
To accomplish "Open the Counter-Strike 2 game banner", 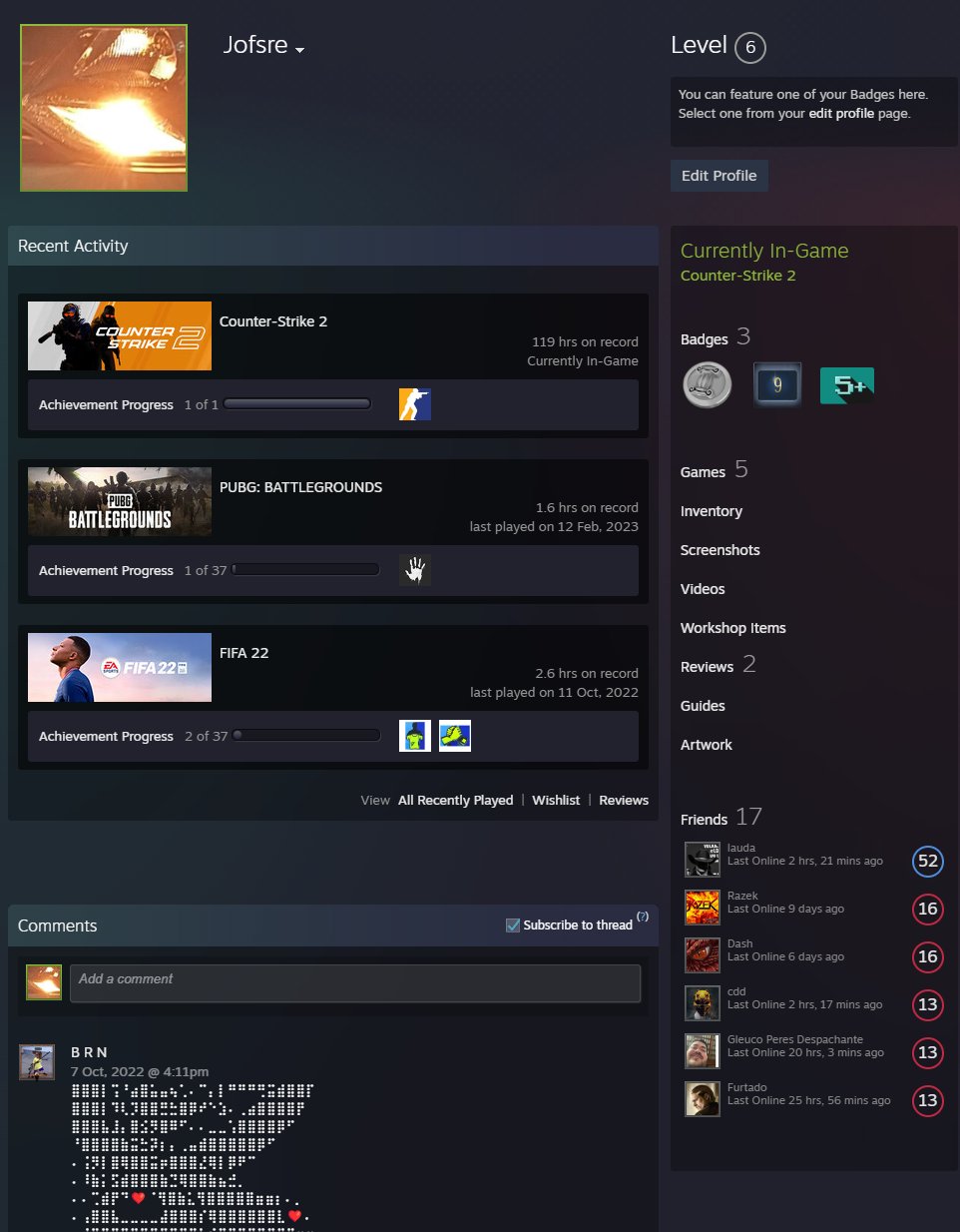I will tap(120, 335).
